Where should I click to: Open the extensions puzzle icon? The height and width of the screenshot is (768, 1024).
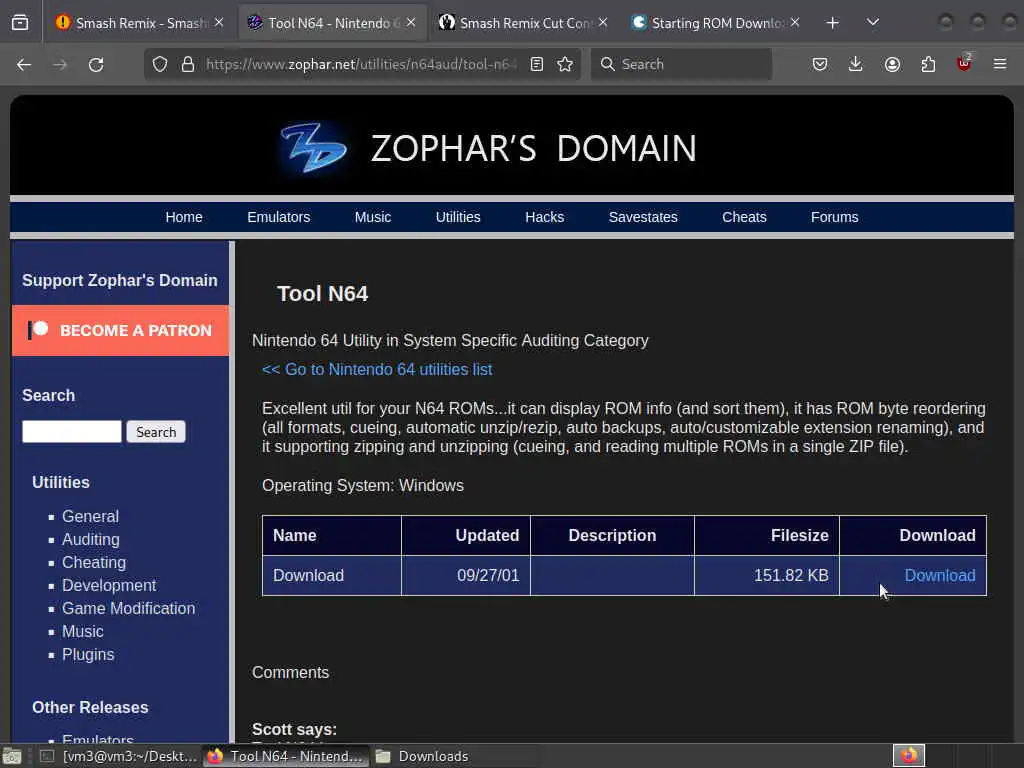(928, 64)
